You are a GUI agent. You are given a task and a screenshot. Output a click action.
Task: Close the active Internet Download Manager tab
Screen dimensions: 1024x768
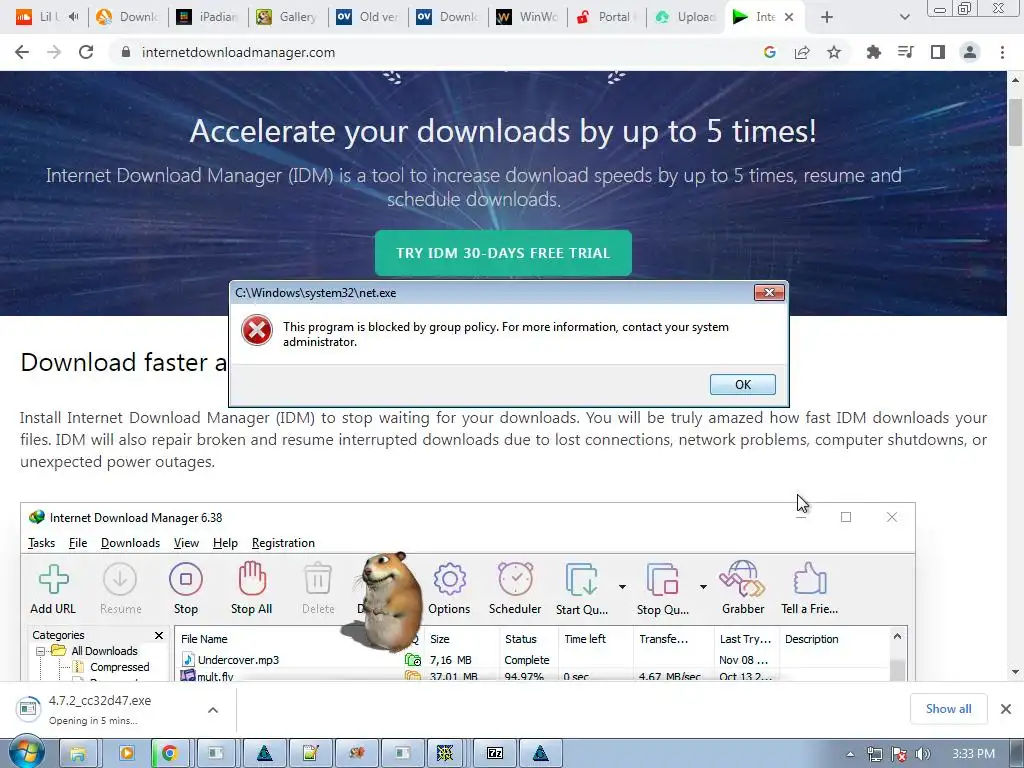(789, 17)
